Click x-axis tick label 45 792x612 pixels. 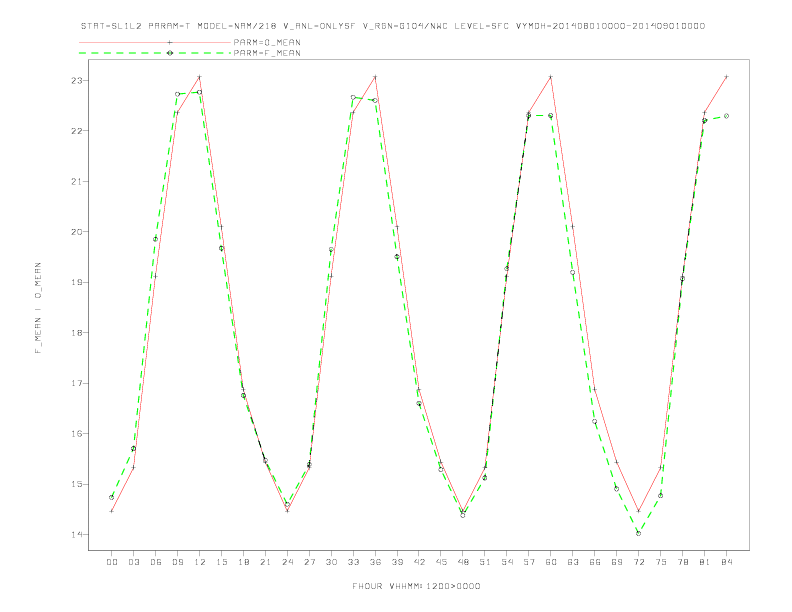[441, 562]
